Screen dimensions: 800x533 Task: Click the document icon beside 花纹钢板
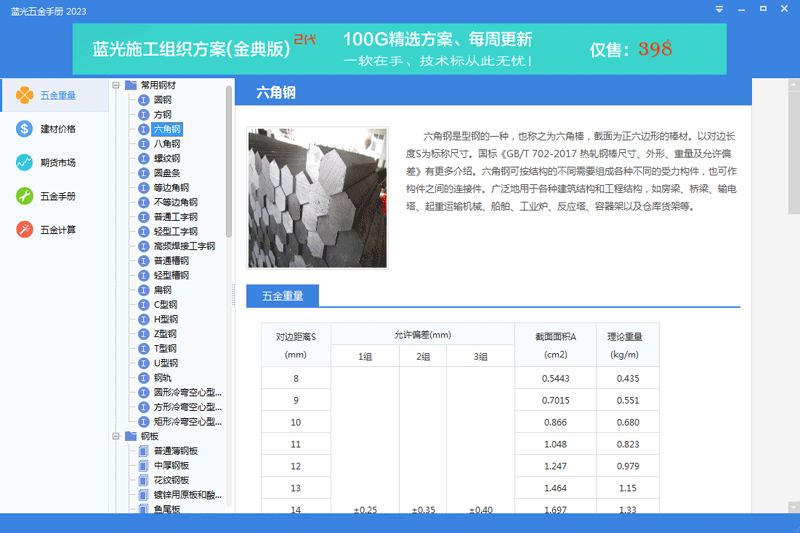[144, 480]
